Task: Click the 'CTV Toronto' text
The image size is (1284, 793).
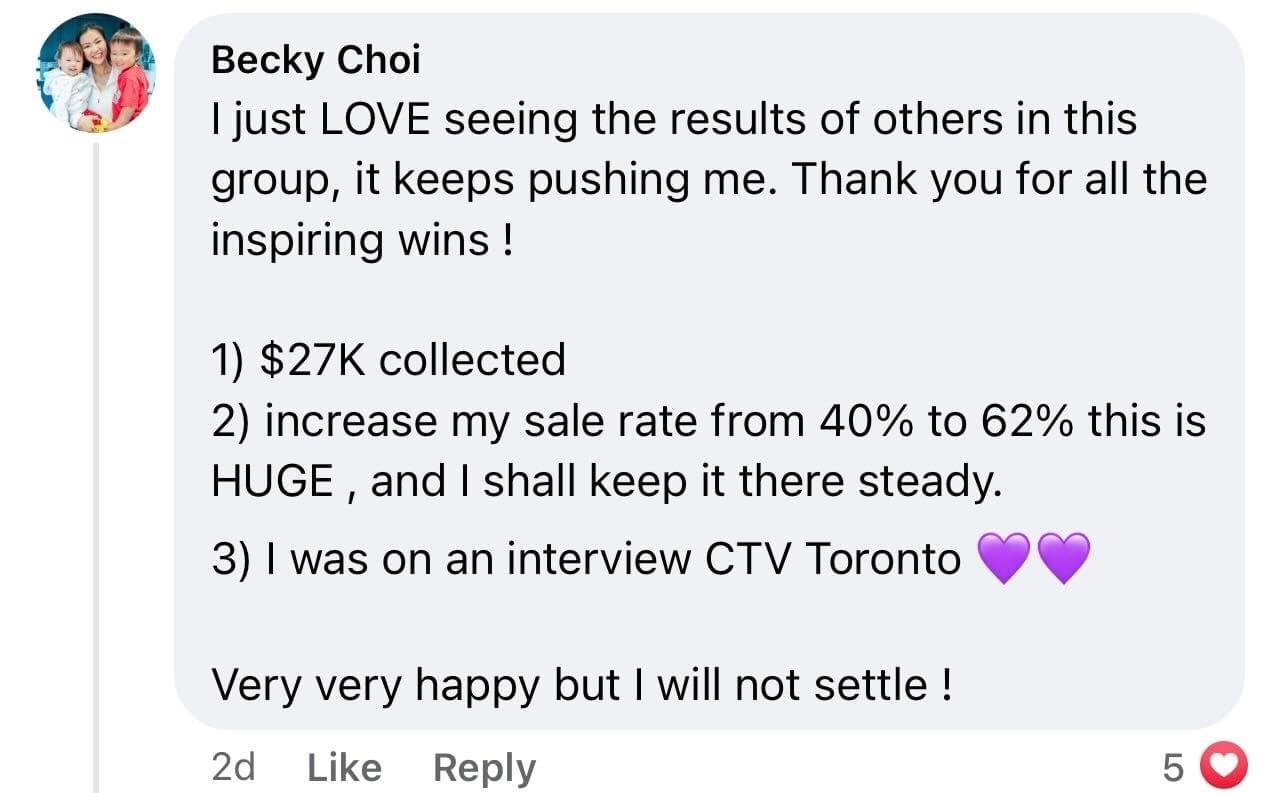Action: (832, 560)
